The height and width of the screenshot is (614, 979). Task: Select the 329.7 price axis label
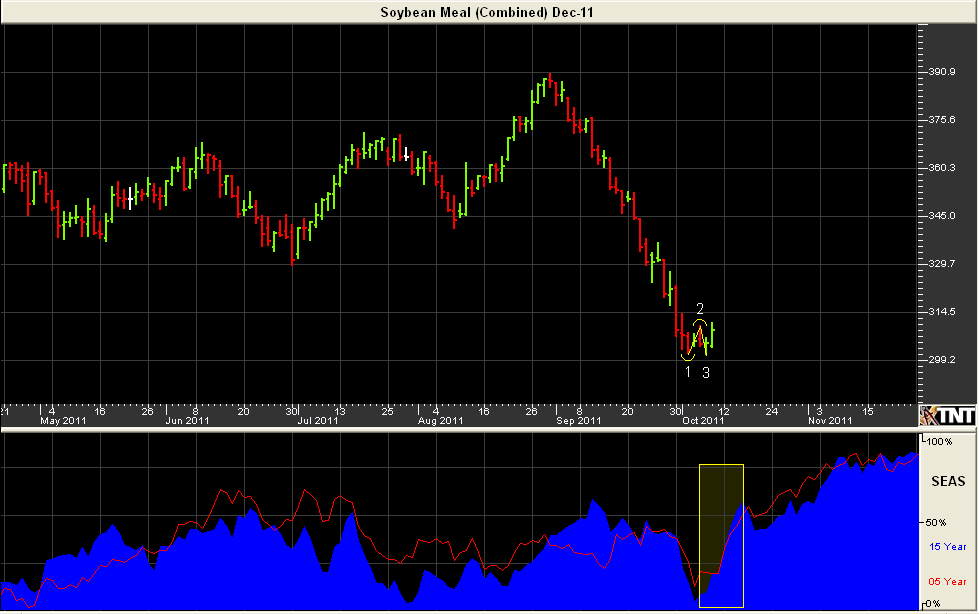pos(942,264)
